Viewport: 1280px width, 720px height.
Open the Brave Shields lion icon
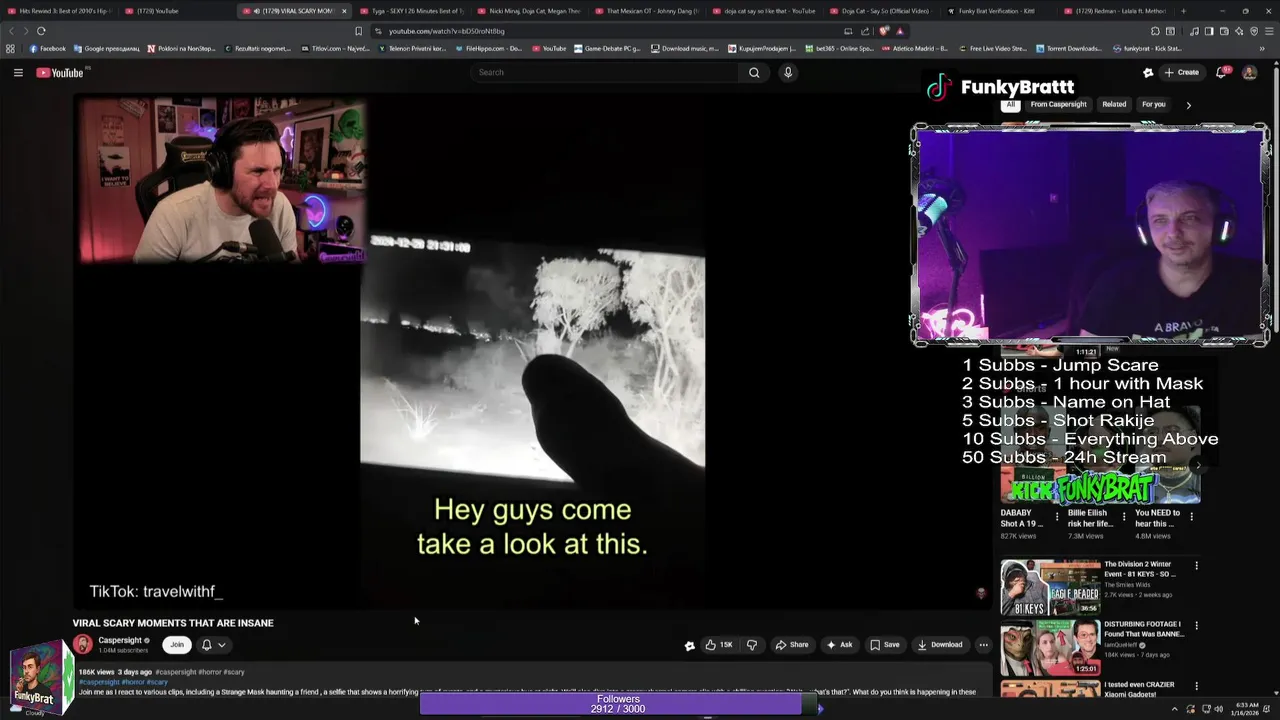[x=884, y=31]
